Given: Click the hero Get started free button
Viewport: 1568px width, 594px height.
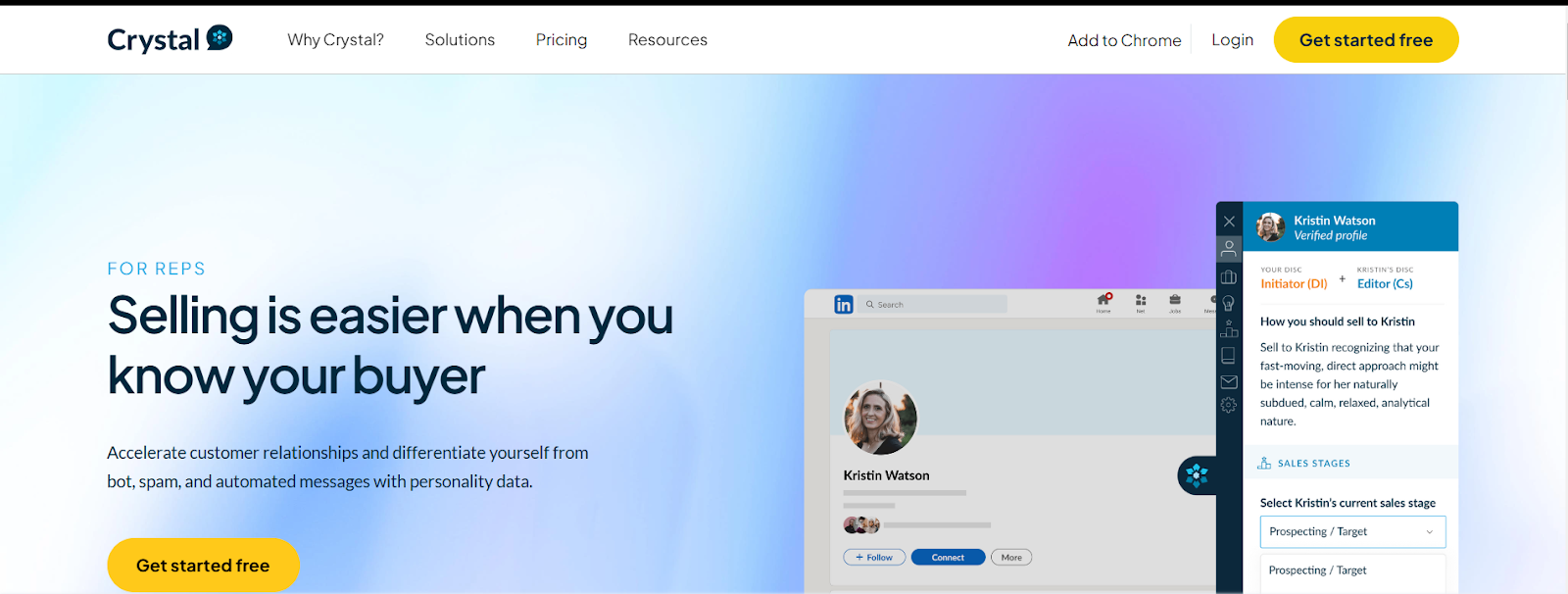Looking at the screenshot, I should [203, 566].
